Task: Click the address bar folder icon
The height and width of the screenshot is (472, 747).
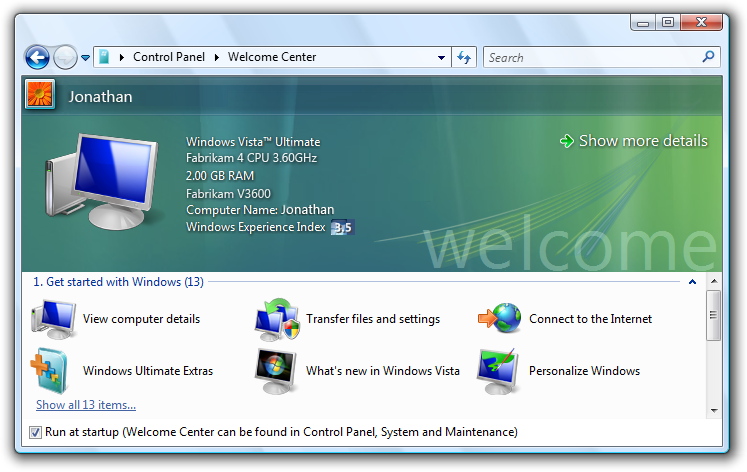Action: pyautogui.click(x=104, y=57)
